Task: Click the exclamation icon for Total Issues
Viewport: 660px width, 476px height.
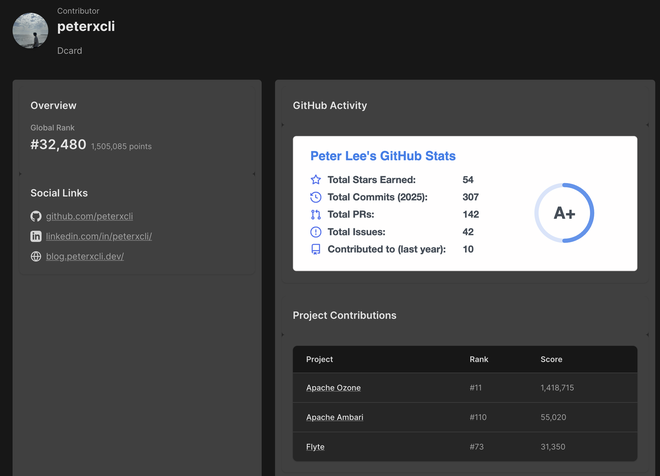Action: [316, 232]
